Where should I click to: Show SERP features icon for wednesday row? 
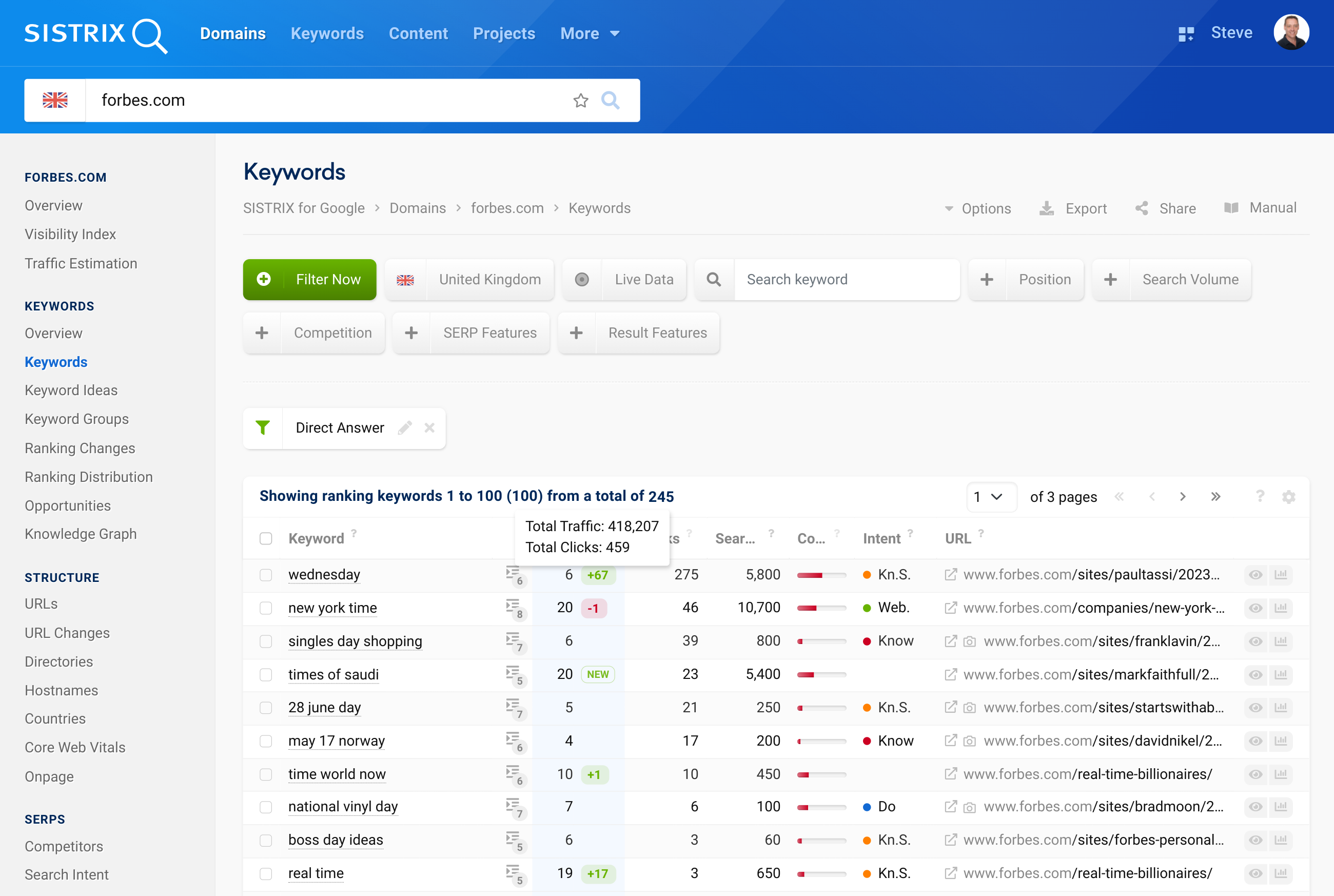pyautogui.click(x=513, y=574)
